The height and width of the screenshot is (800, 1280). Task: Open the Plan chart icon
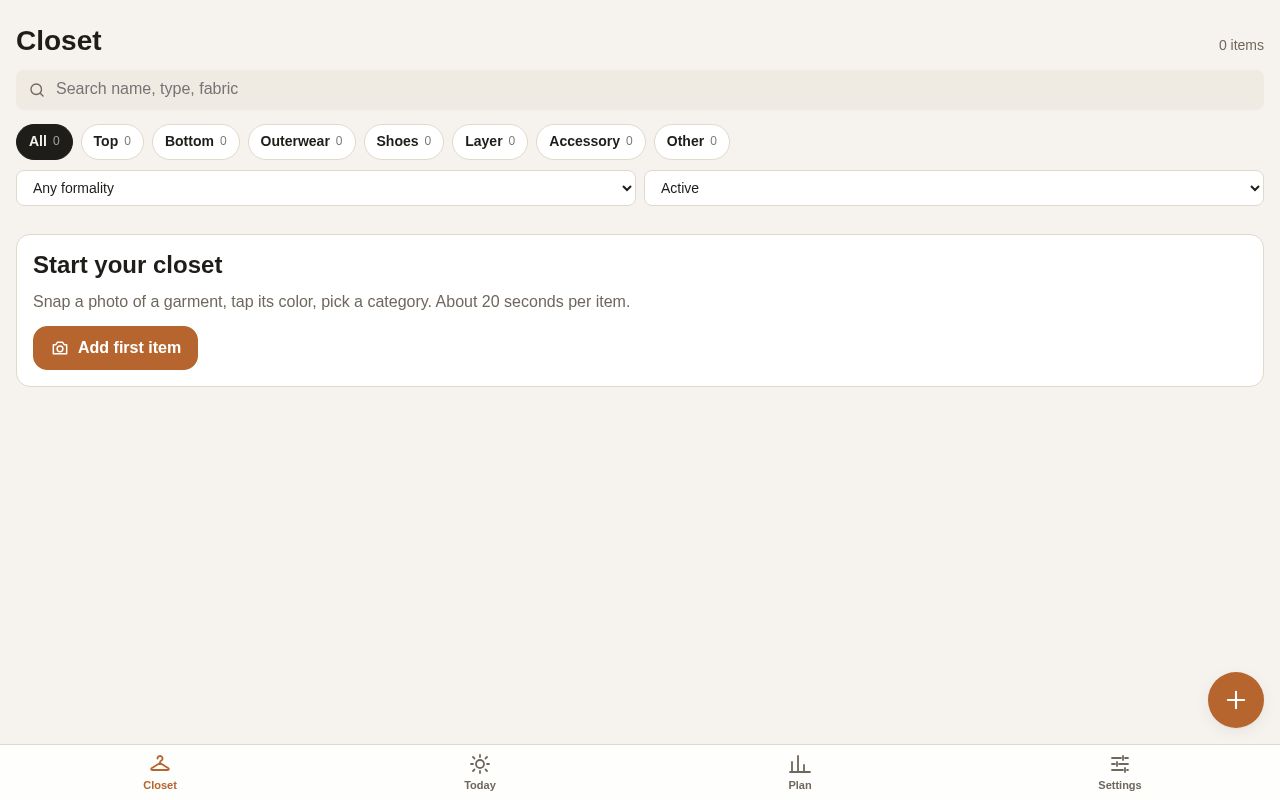pos(800,764)
